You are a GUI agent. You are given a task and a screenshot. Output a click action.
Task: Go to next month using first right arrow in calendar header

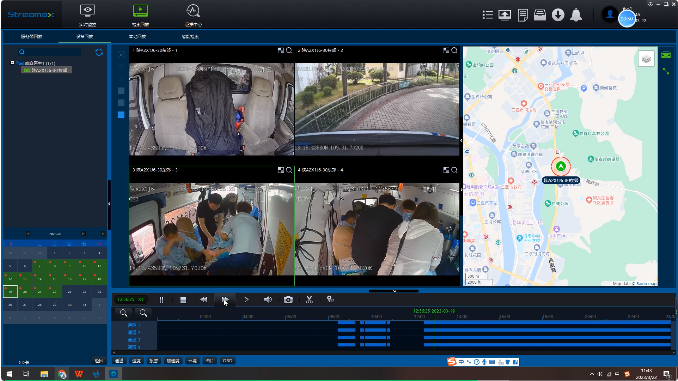tap(83, 234)
